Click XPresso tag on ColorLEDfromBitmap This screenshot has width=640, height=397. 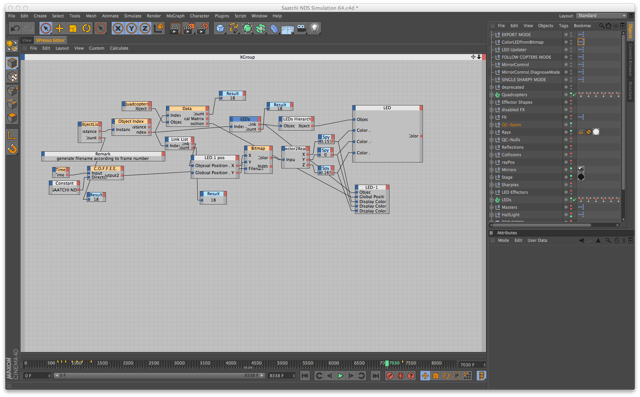[581, 42]
